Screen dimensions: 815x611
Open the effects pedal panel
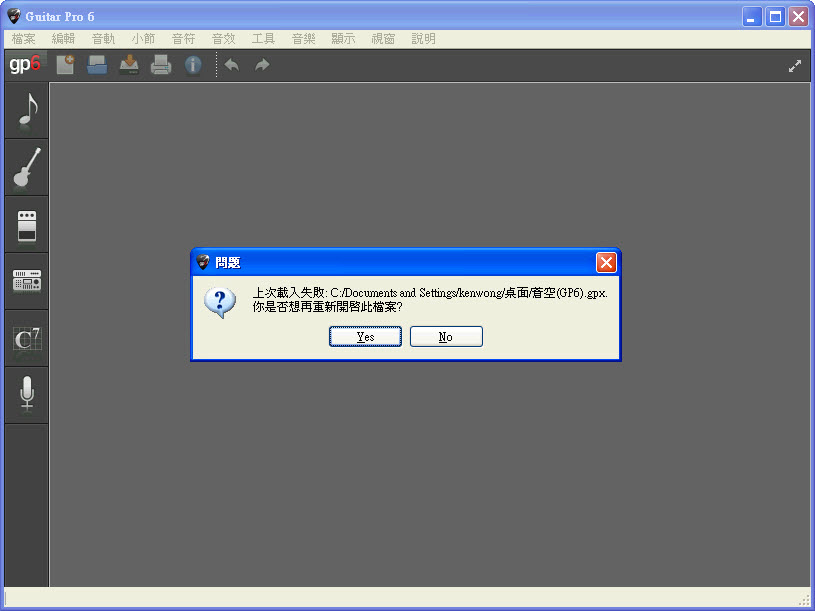[x=27, y=224]
